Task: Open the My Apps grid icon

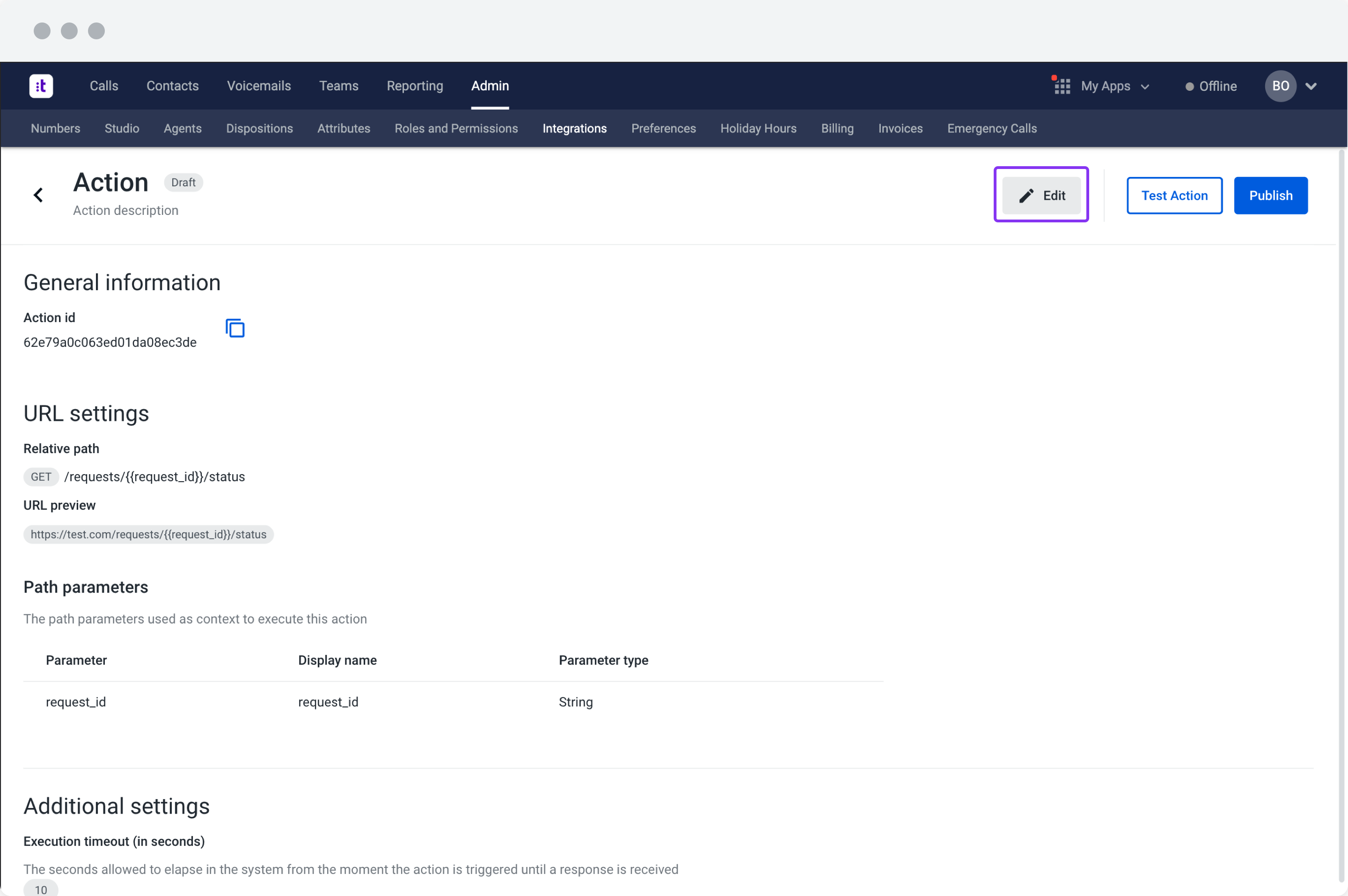Action: (1062, 86)
